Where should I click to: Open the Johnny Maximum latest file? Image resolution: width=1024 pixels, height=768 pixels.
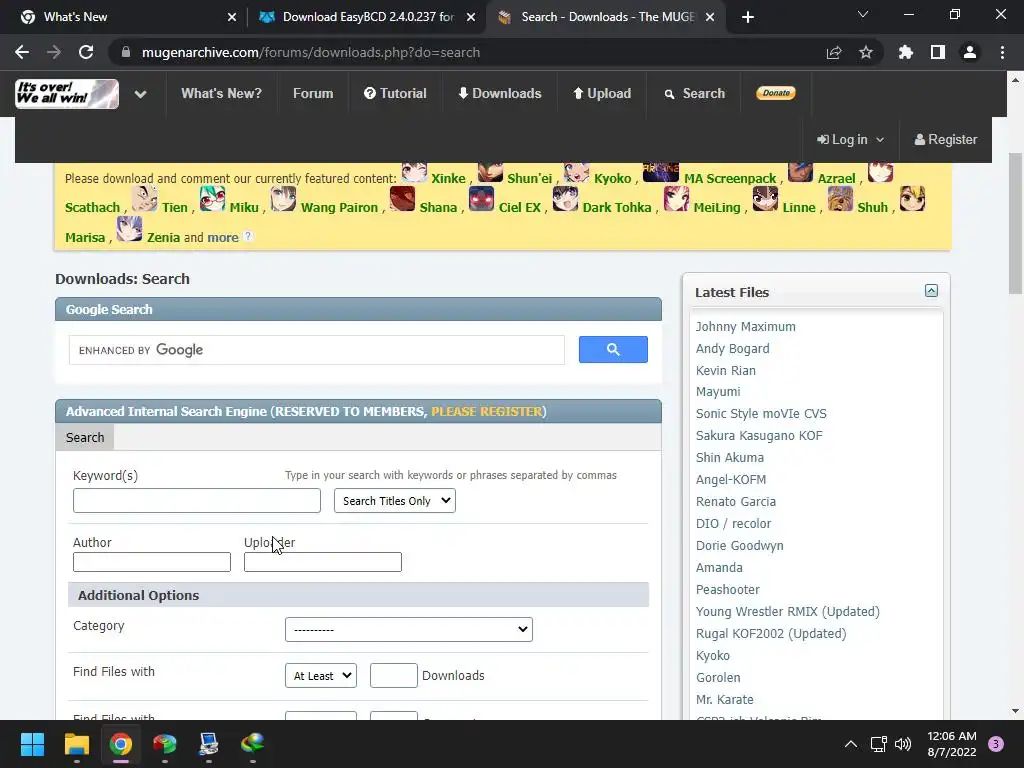click(746, 327)
